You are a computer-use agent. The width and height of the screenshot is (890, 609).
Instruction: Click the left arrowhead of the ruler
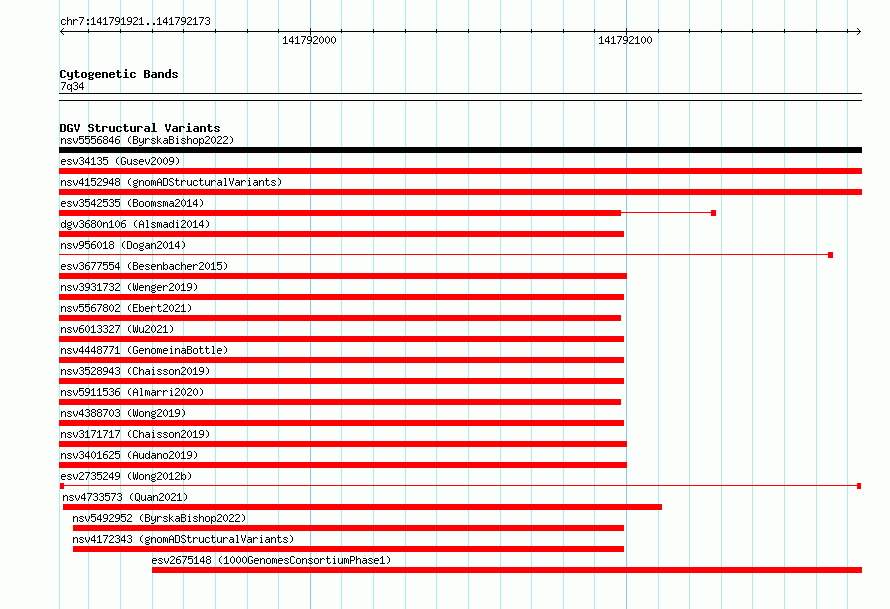[62, 32]
